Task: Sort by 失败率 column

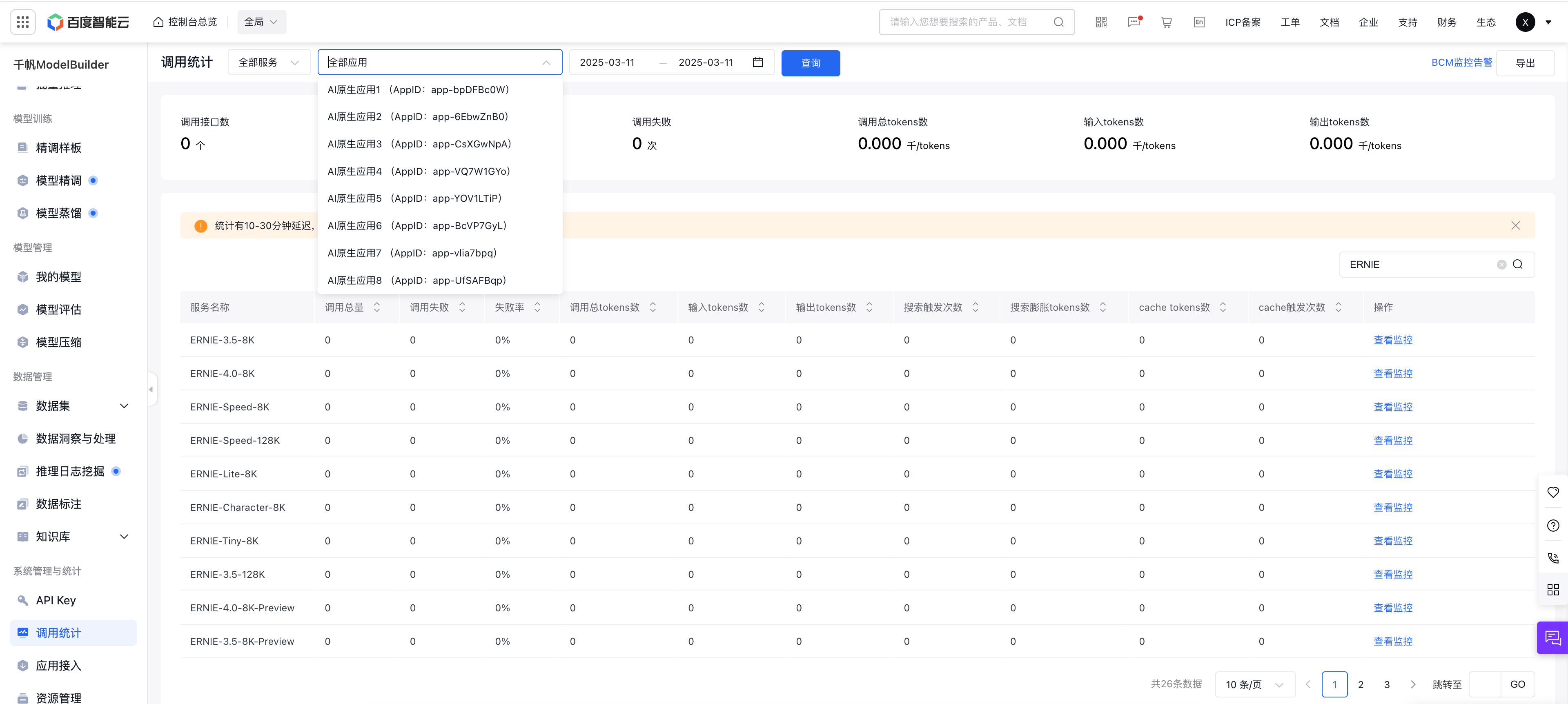Action: click(x=537, y=307)
